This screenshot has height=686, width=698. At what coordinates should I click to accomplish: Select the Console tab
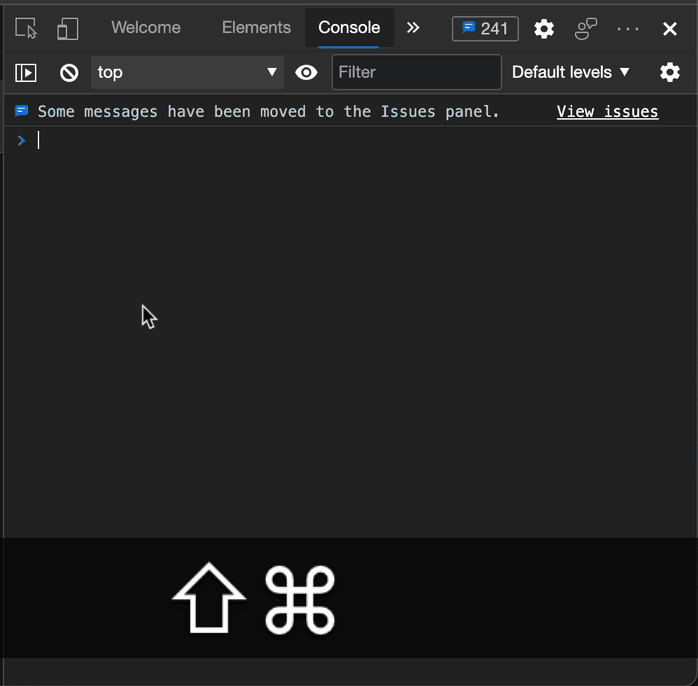pos(349,28)
